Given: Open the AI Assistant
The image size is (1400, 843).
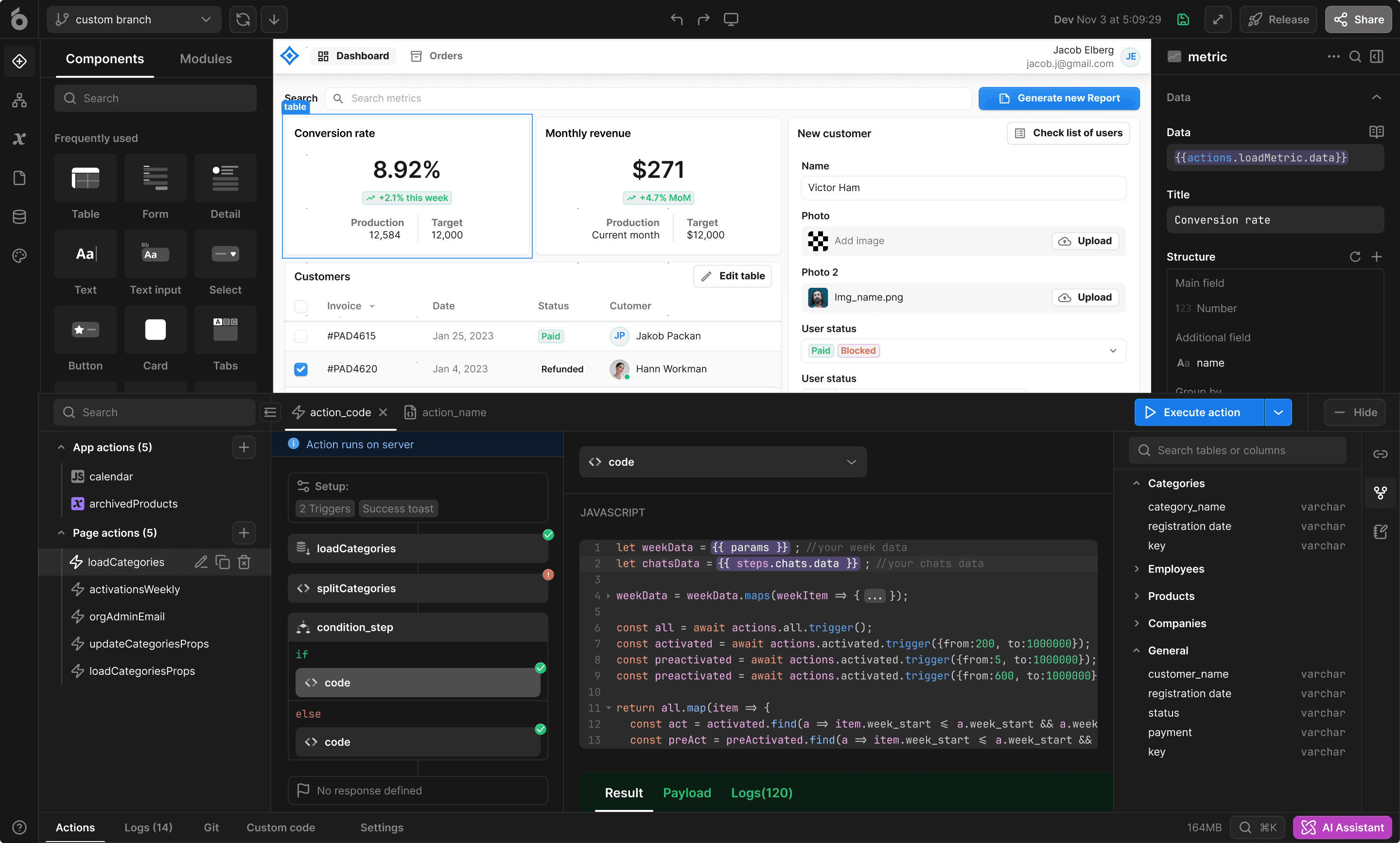Looking at the screenshot, I should pos(1342,827).
